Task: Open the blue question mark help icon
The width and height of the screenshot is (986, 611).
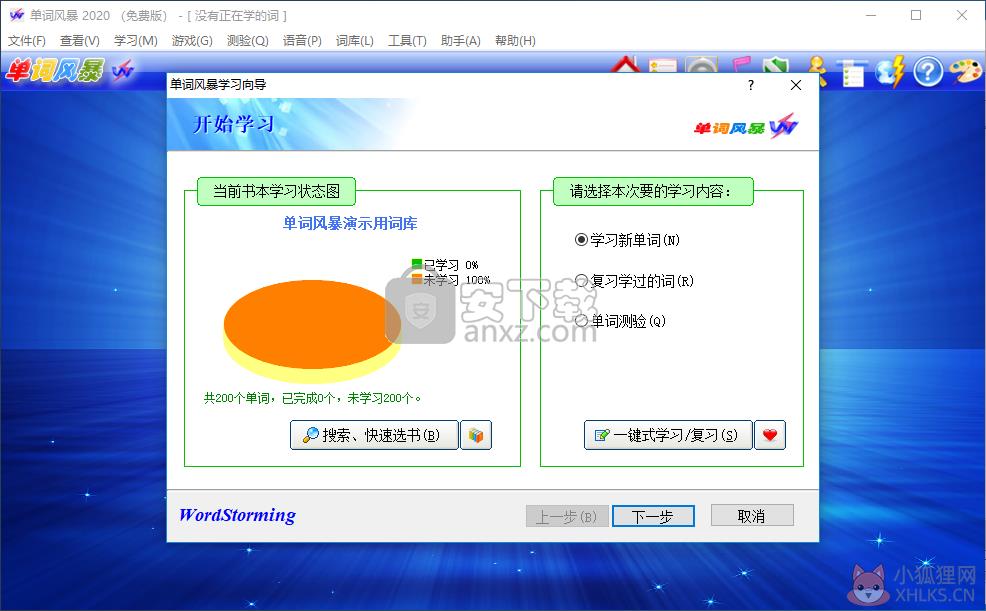Action: tap(928, 71)
